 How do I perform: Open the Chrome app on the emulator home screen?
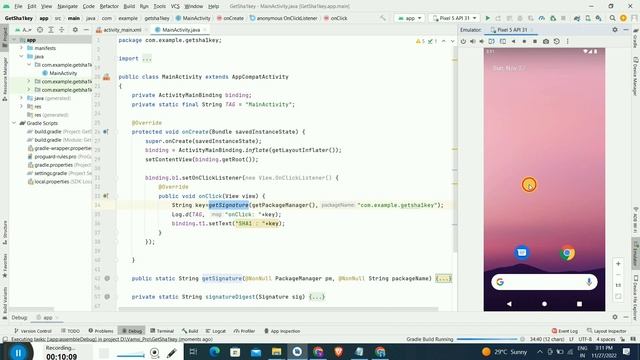567,253
